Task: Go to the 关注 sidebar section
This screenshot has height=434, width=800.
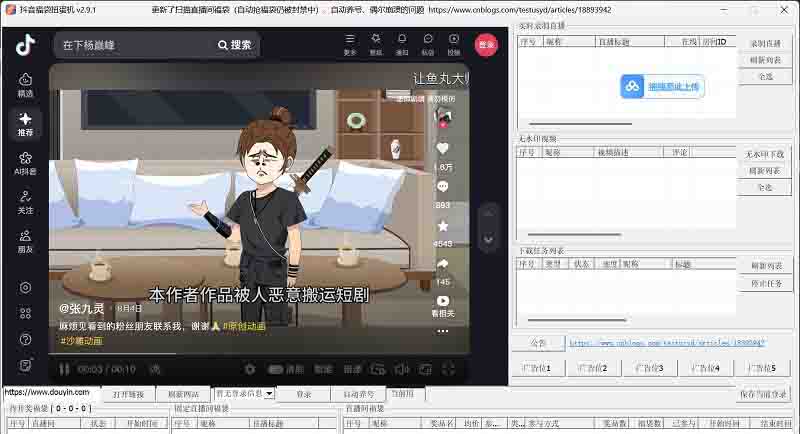Action: (x=25, y=202)
